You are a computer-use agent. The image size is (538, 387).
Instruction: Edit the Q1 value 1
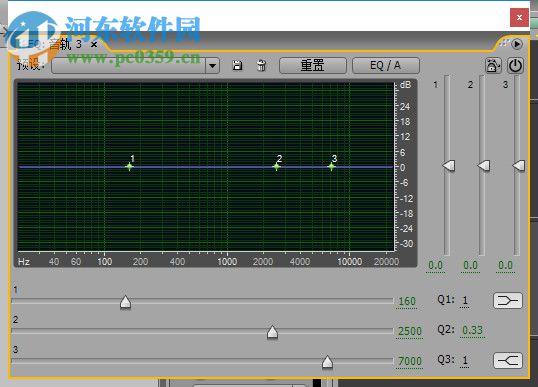pos(465,301)
